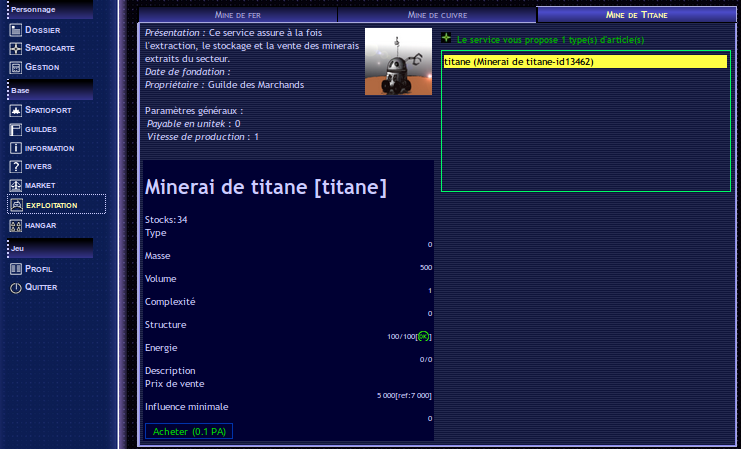741x449 pixels.
Task: Open the Profil icon
Action: pos(15,269)
